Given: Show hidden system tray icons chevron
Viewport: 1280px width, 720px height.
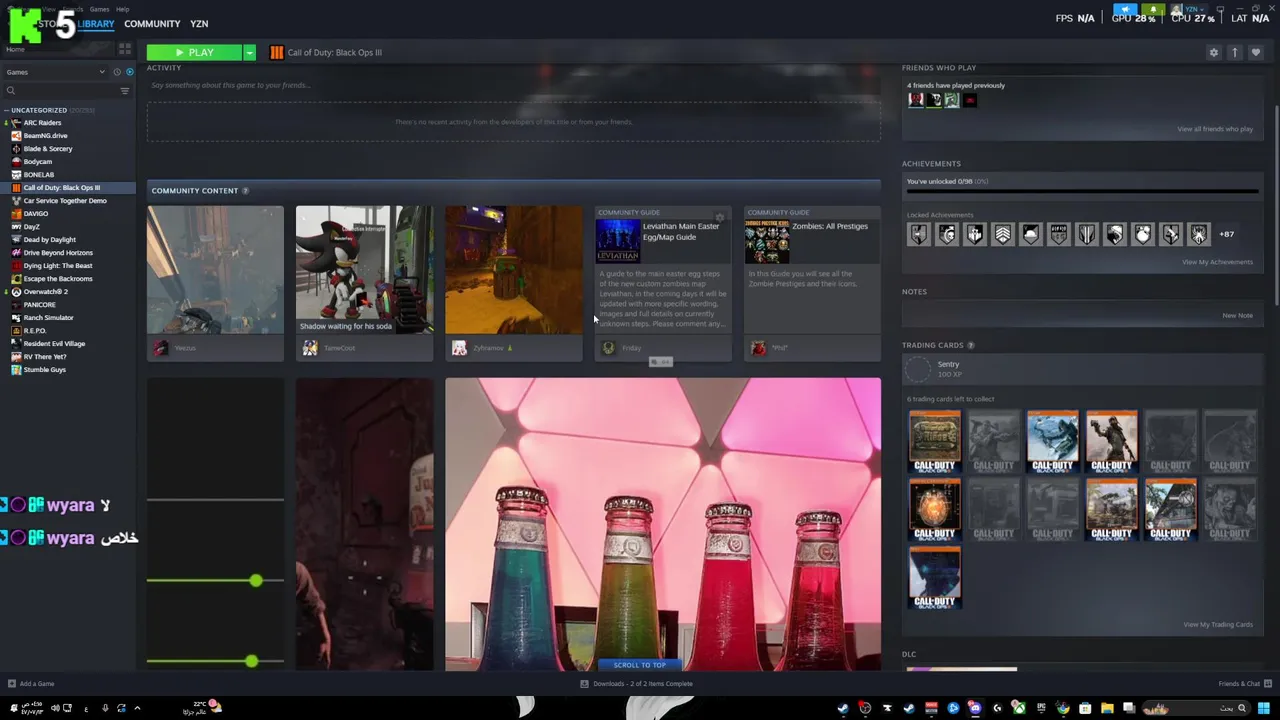Looking at the screenshot, I should point(137,708).
